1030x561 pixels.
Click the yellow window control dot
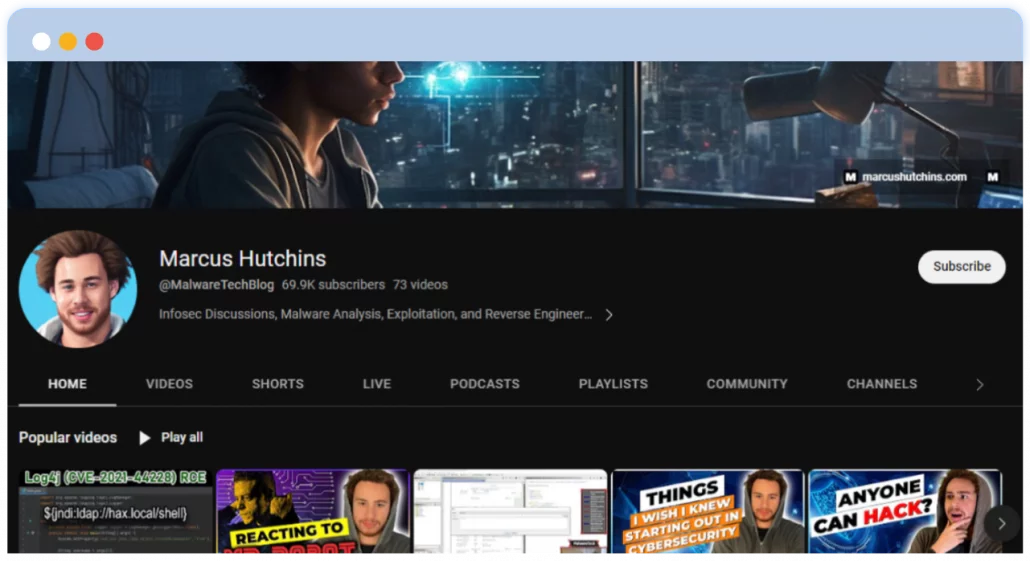pyautogui.click(x=68, y=41)
